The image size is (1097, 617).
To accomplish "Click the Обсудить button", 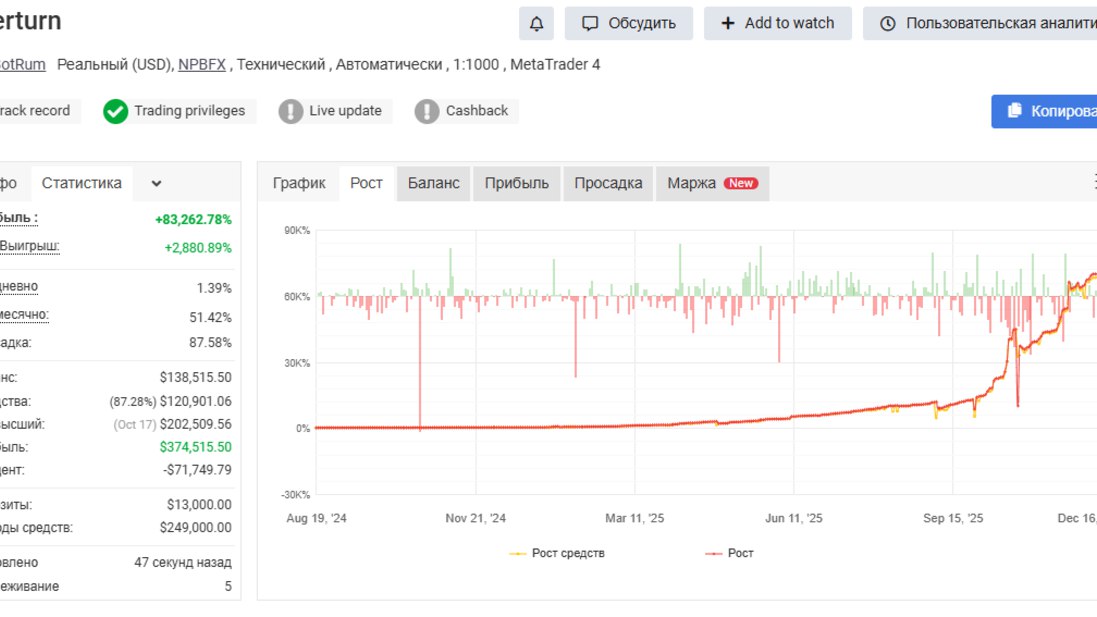I will [628, 24].
